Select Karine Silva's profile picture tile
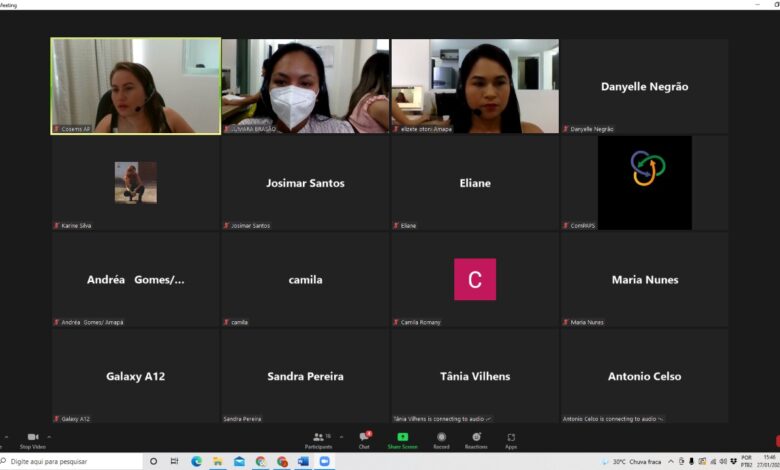The image size is (780, 470). click(135, 183)
